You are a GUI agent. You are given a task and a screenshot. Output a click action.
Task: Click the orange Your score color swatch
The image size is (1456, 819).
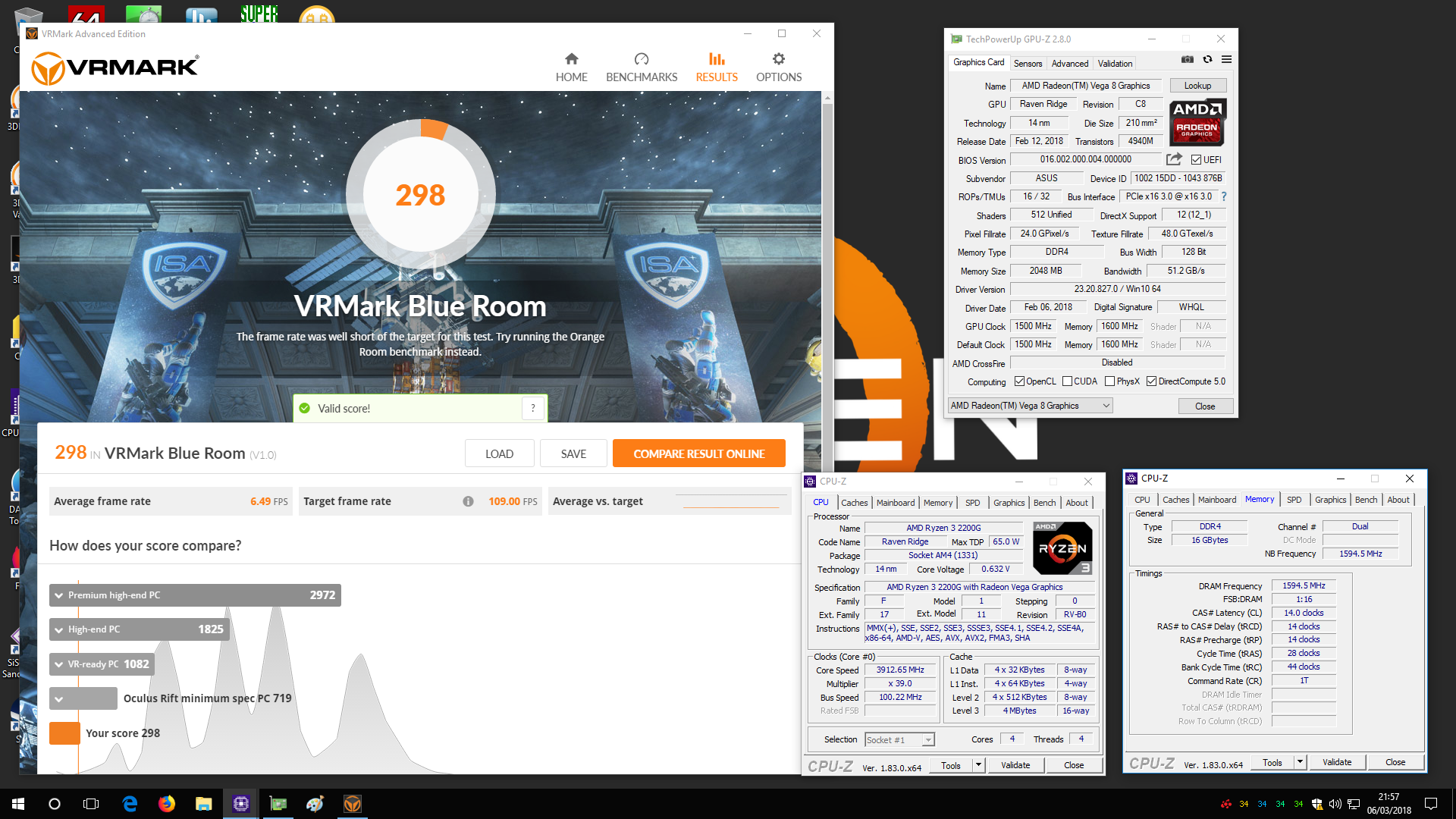64,733
